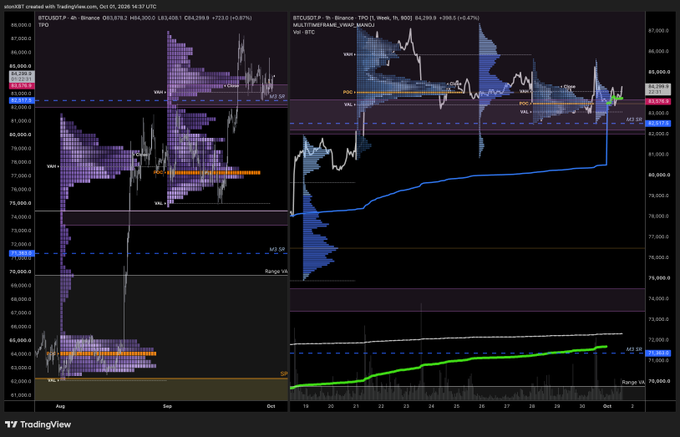Image resolution: width=680 pixels, height=437 pixels.
Task: Click the 75,000.0 label on right price axis
Action: [659, 278]
